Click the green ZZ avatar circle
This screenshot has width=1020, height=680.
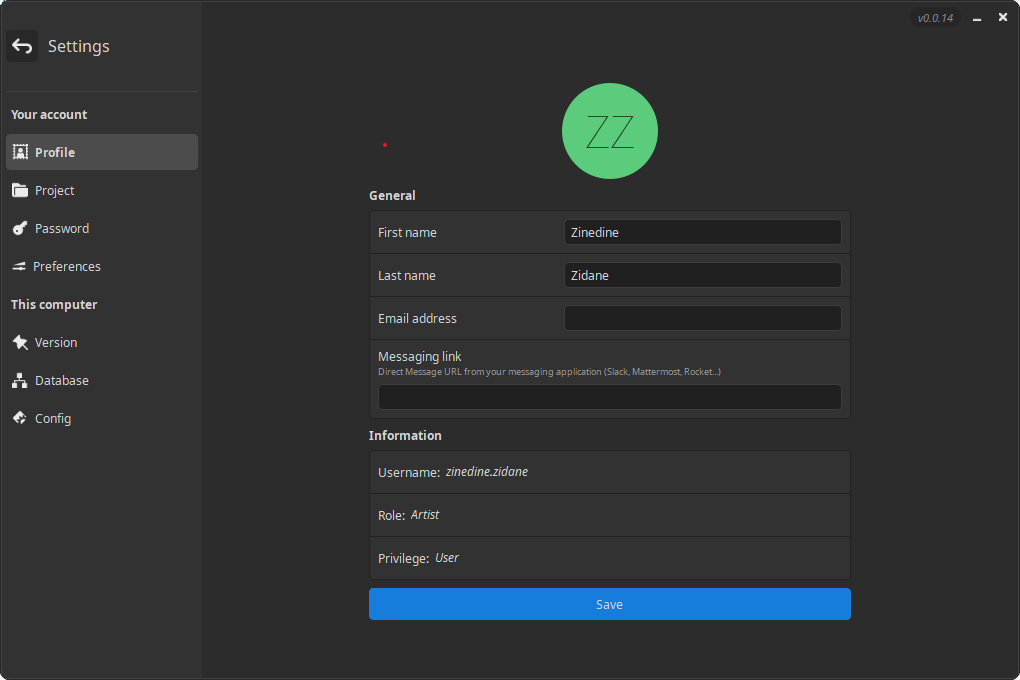coord(609,131)
